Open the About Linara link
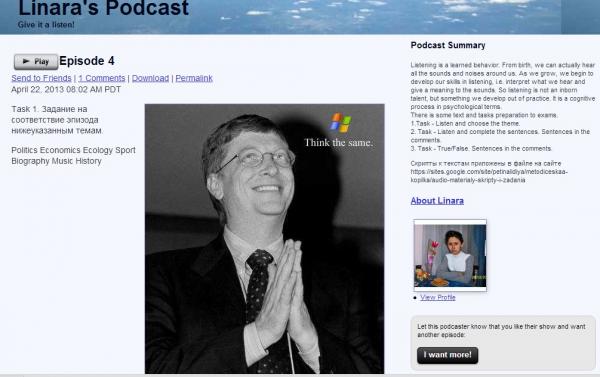 coord(437,201)
